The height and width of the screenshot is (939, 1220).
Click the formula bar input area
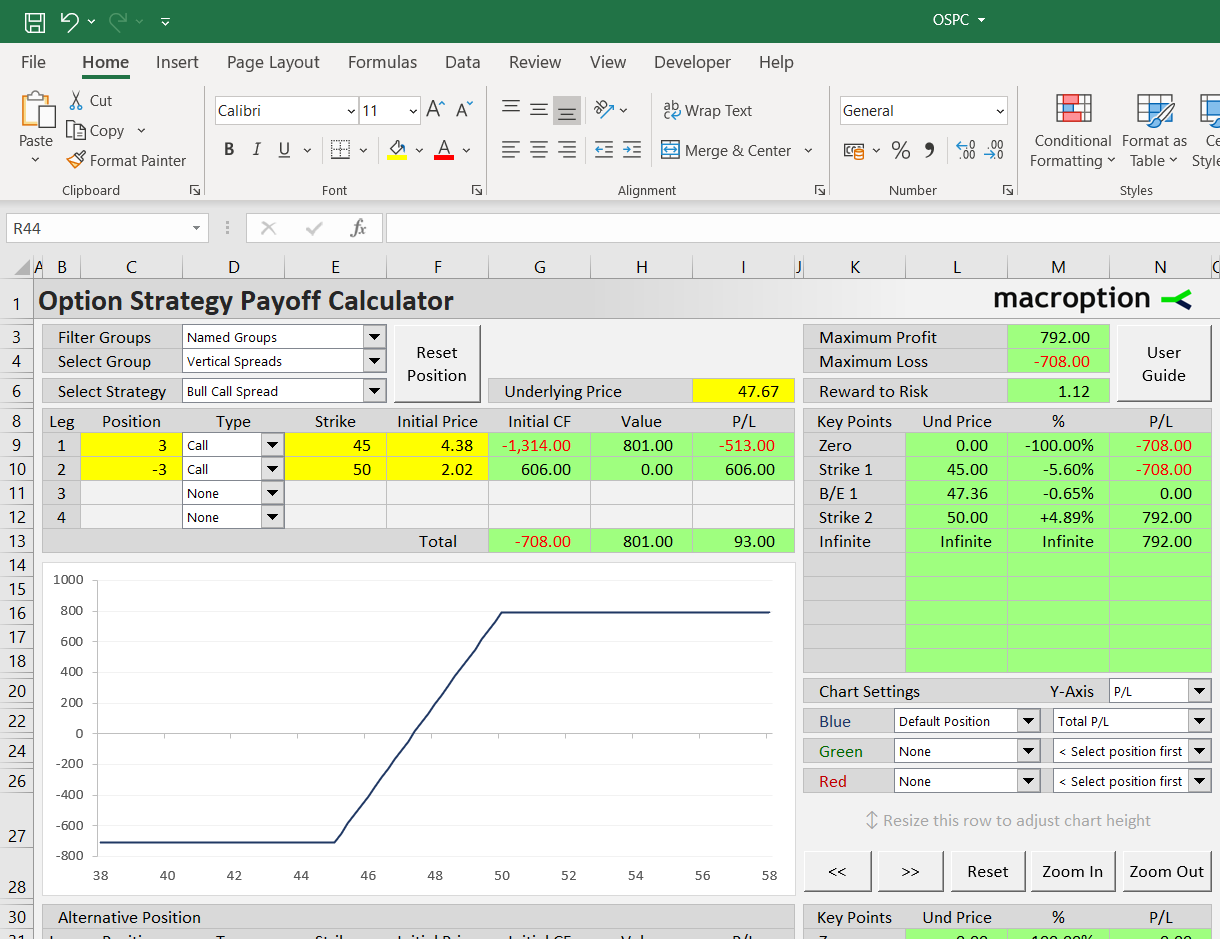802,228
